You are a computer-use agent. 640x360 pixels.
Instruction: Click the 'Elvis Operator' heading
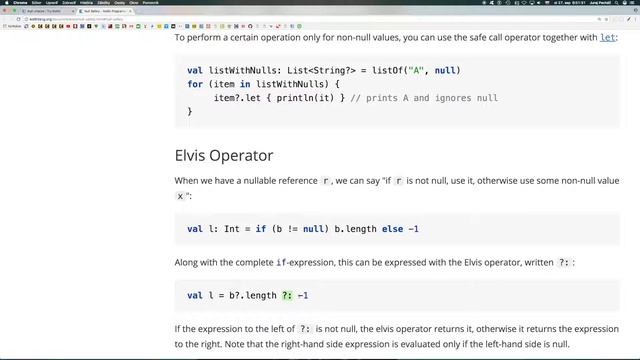click(x=224, y=156)
